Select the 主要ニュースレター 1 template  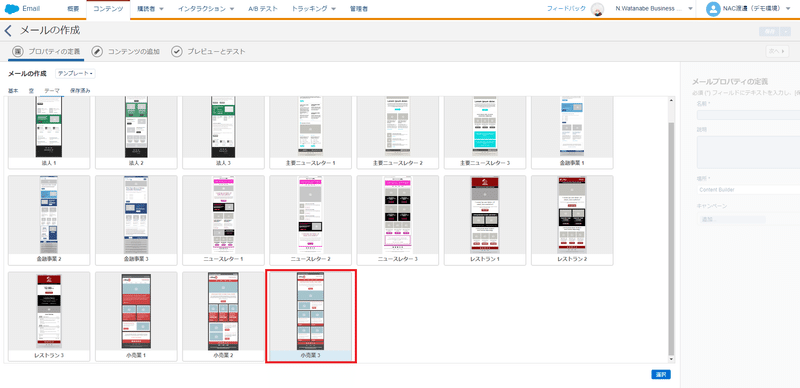pos(311,132)
